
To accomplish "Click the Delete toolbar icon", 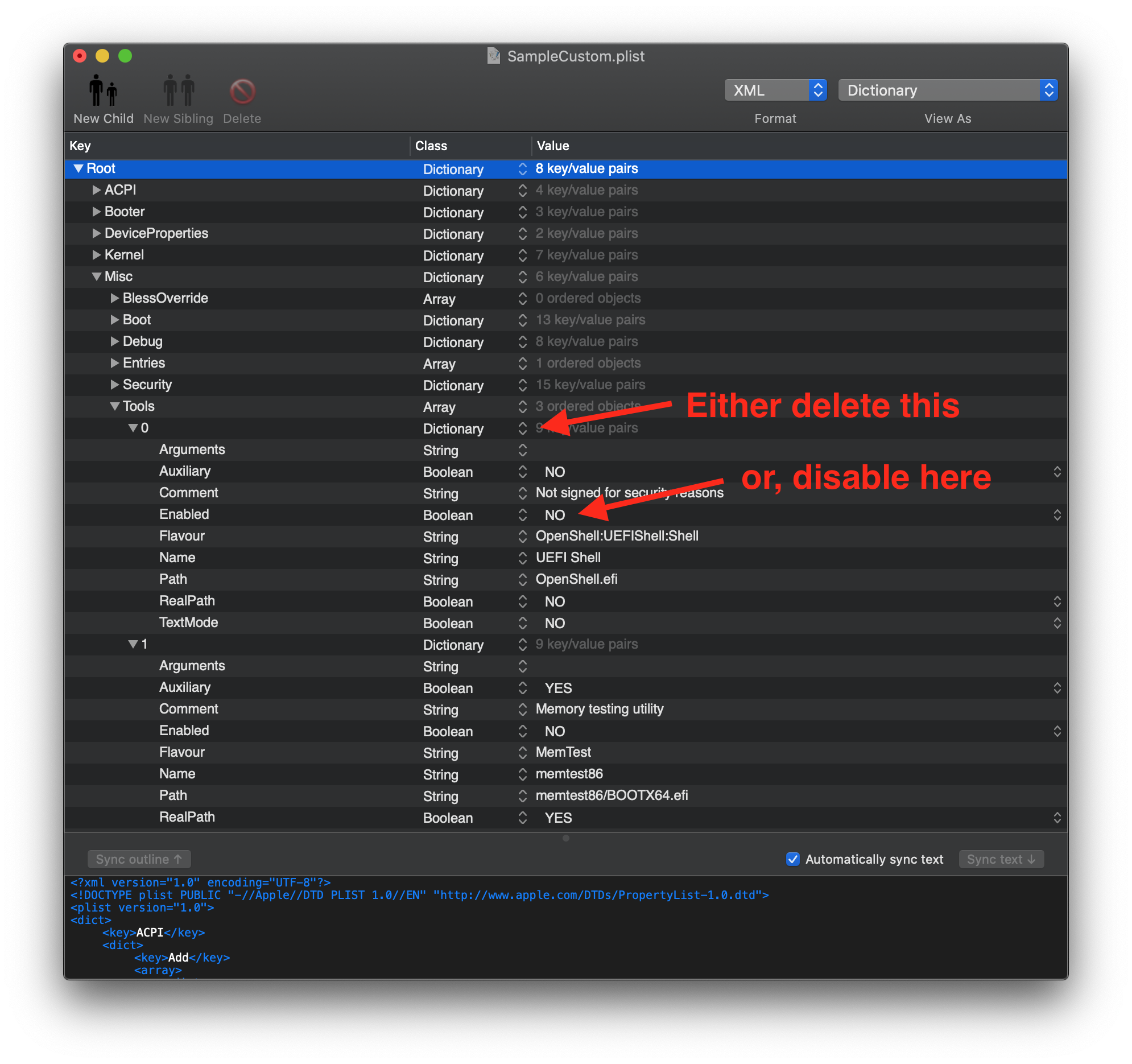I will click(242, 91).
